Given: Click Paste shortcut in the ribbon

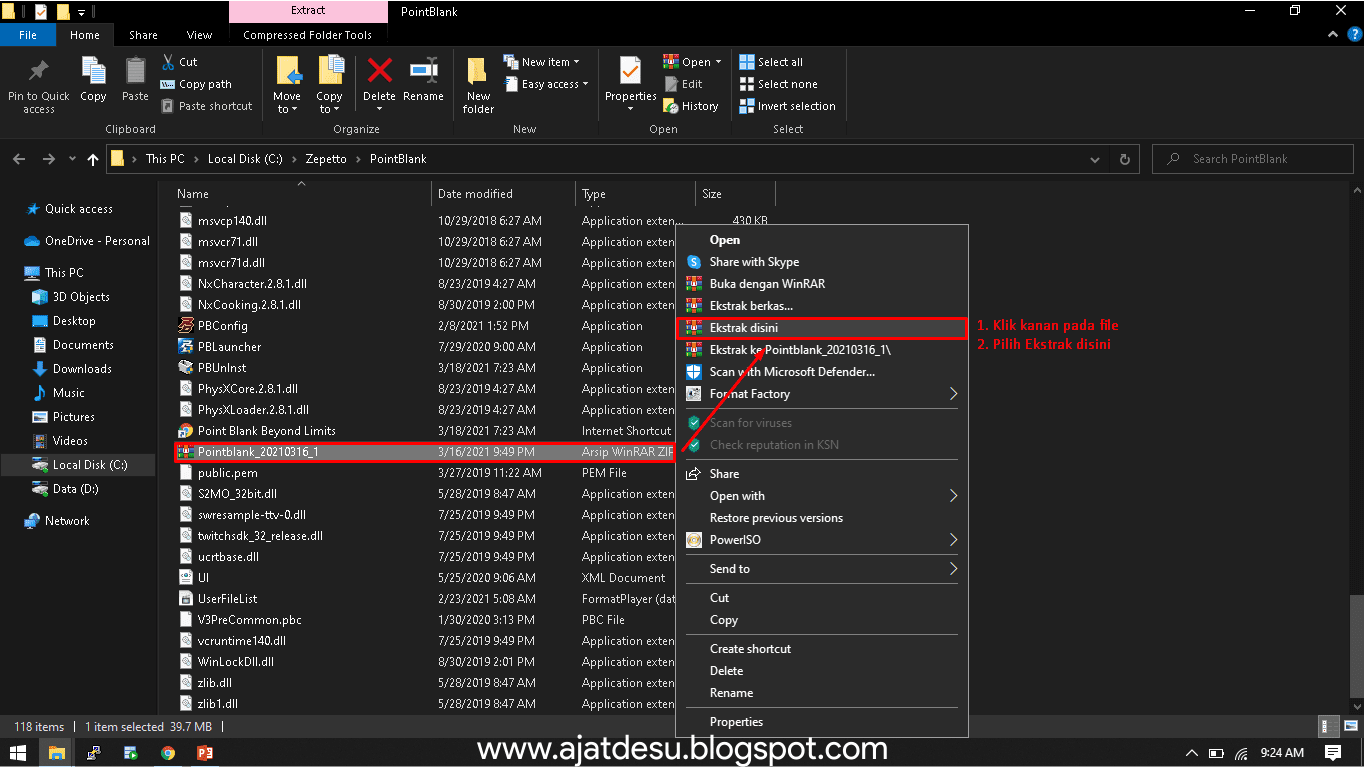Looking at the screenshot, I should click(x=206, y=106).
